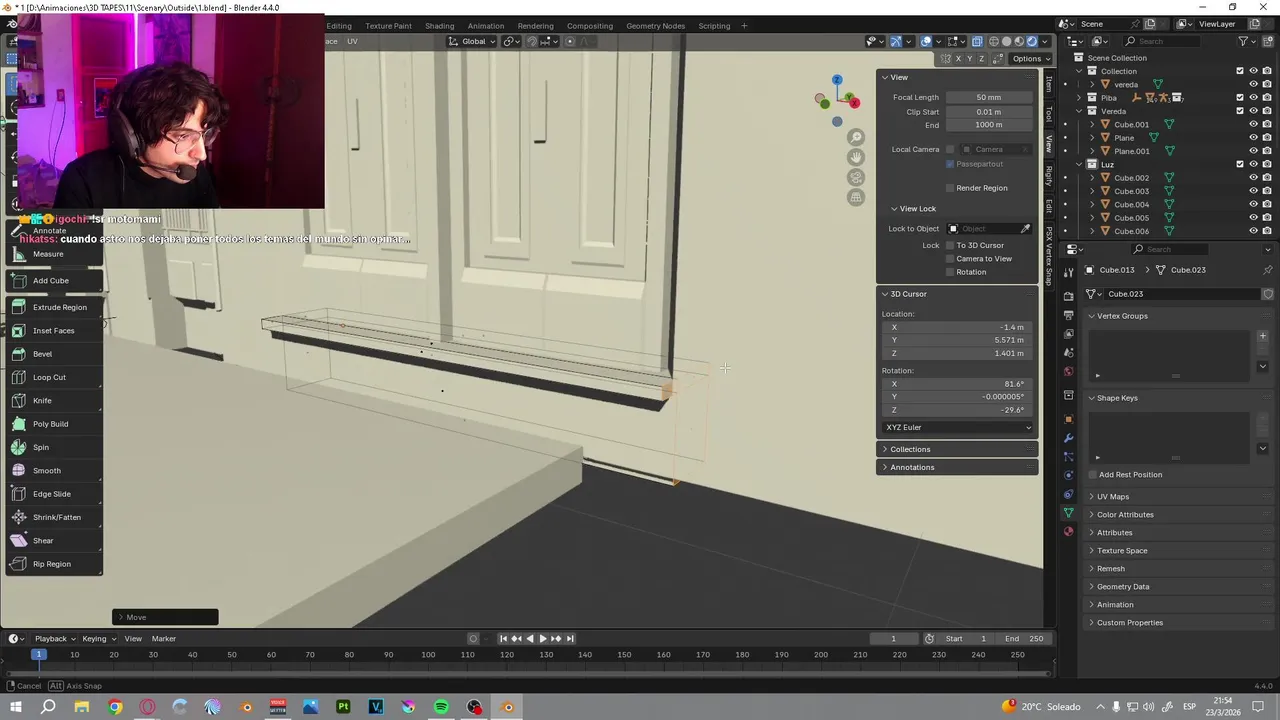The height and width of the screenshot is (720, 1280).
Task: Select the Poly Build tool
Action: click(54, 424)
